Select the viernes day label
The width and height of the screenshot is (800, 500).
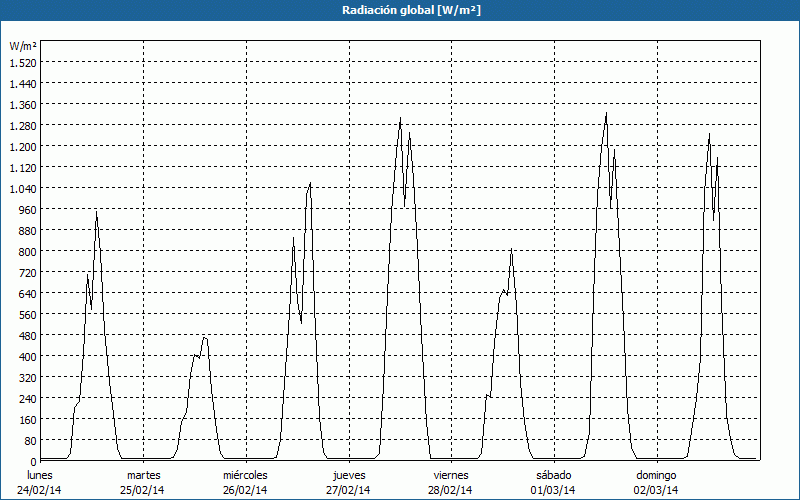tap(451, 475)
